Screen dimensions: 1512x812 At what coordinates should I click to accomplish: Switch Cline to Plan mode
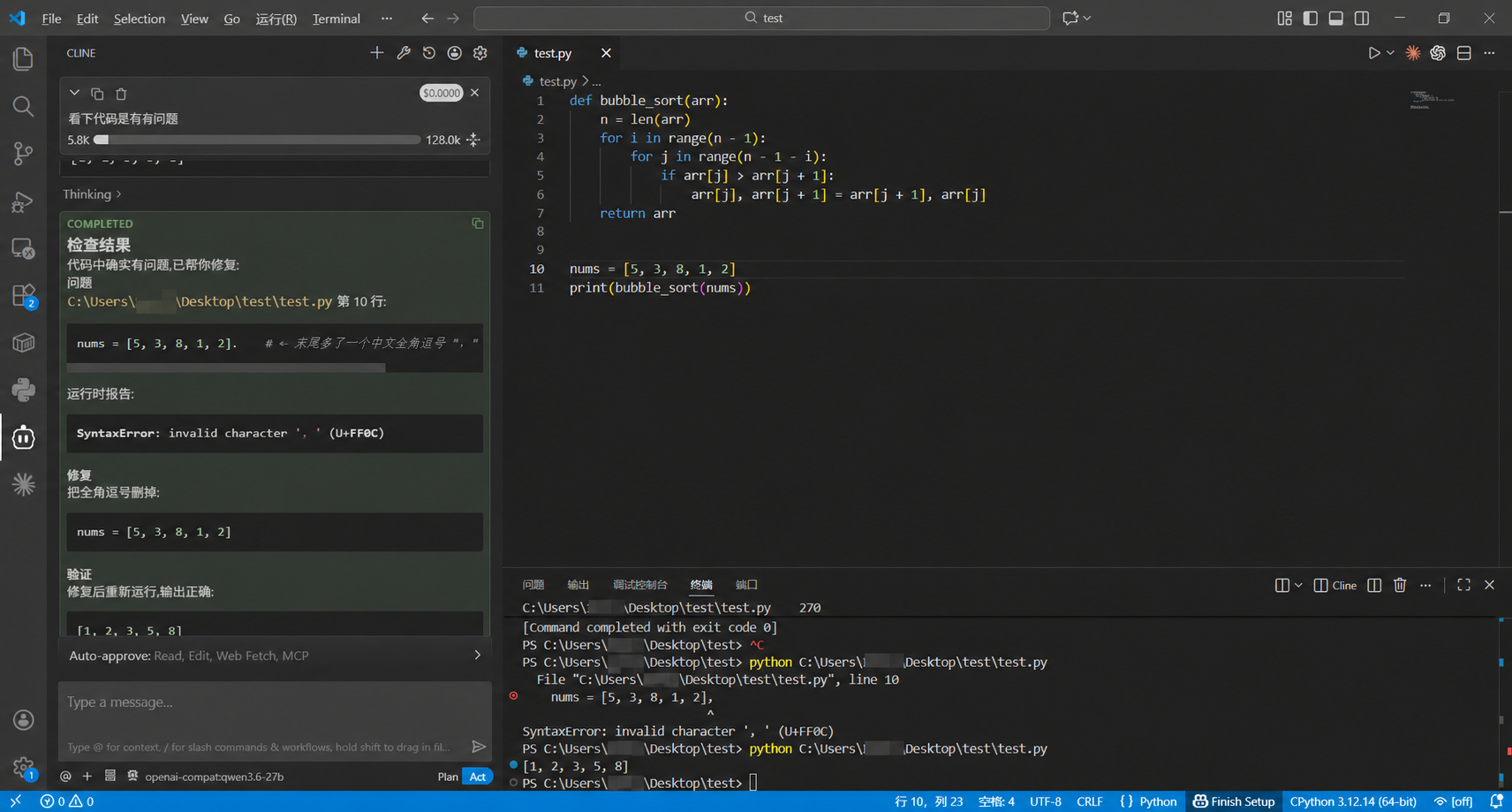point(448,777)
